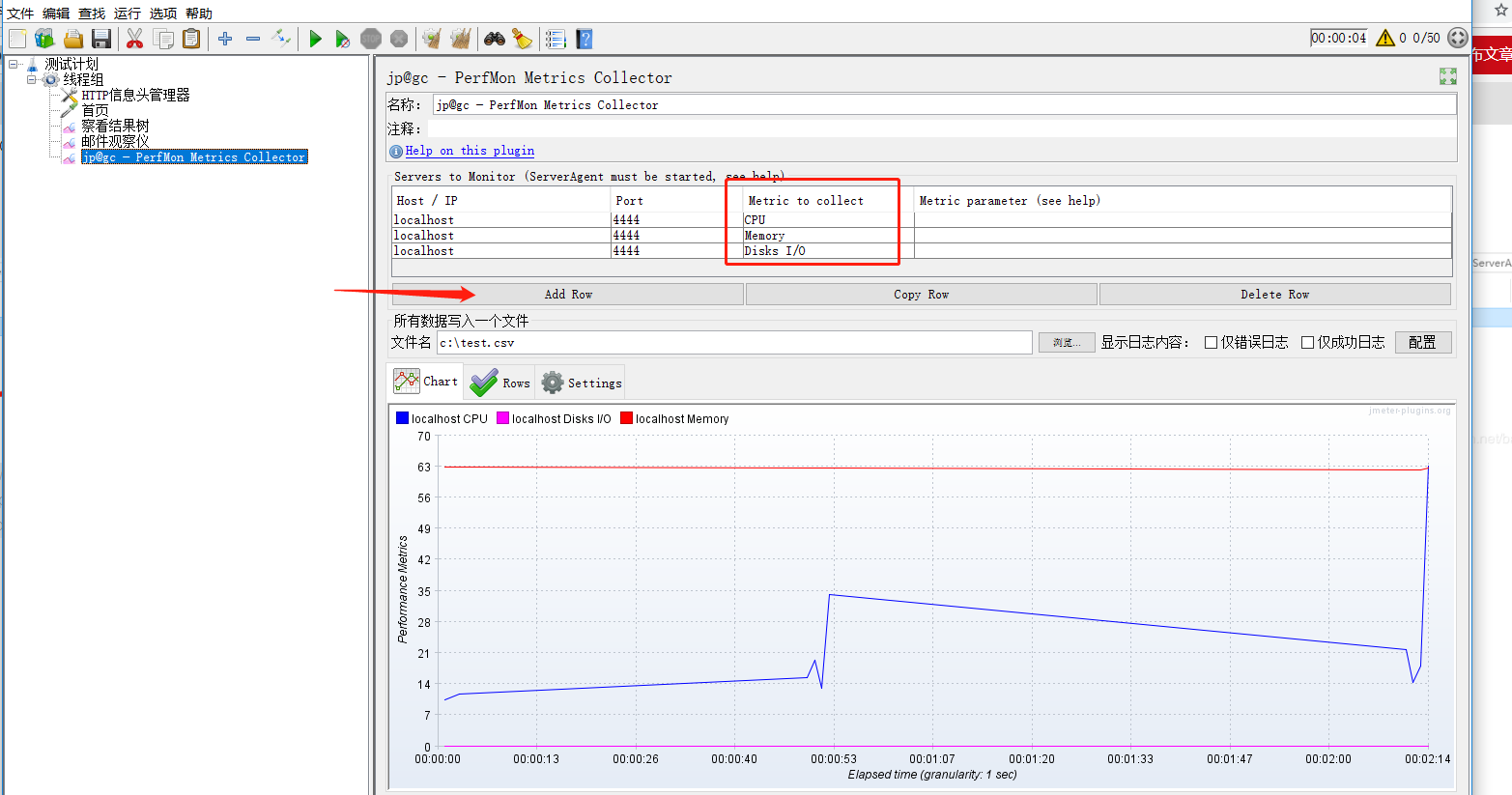The width and height of the screenshot is (1512, 795).
Task: Switch to the Rows tab
Action: (499, 381)
